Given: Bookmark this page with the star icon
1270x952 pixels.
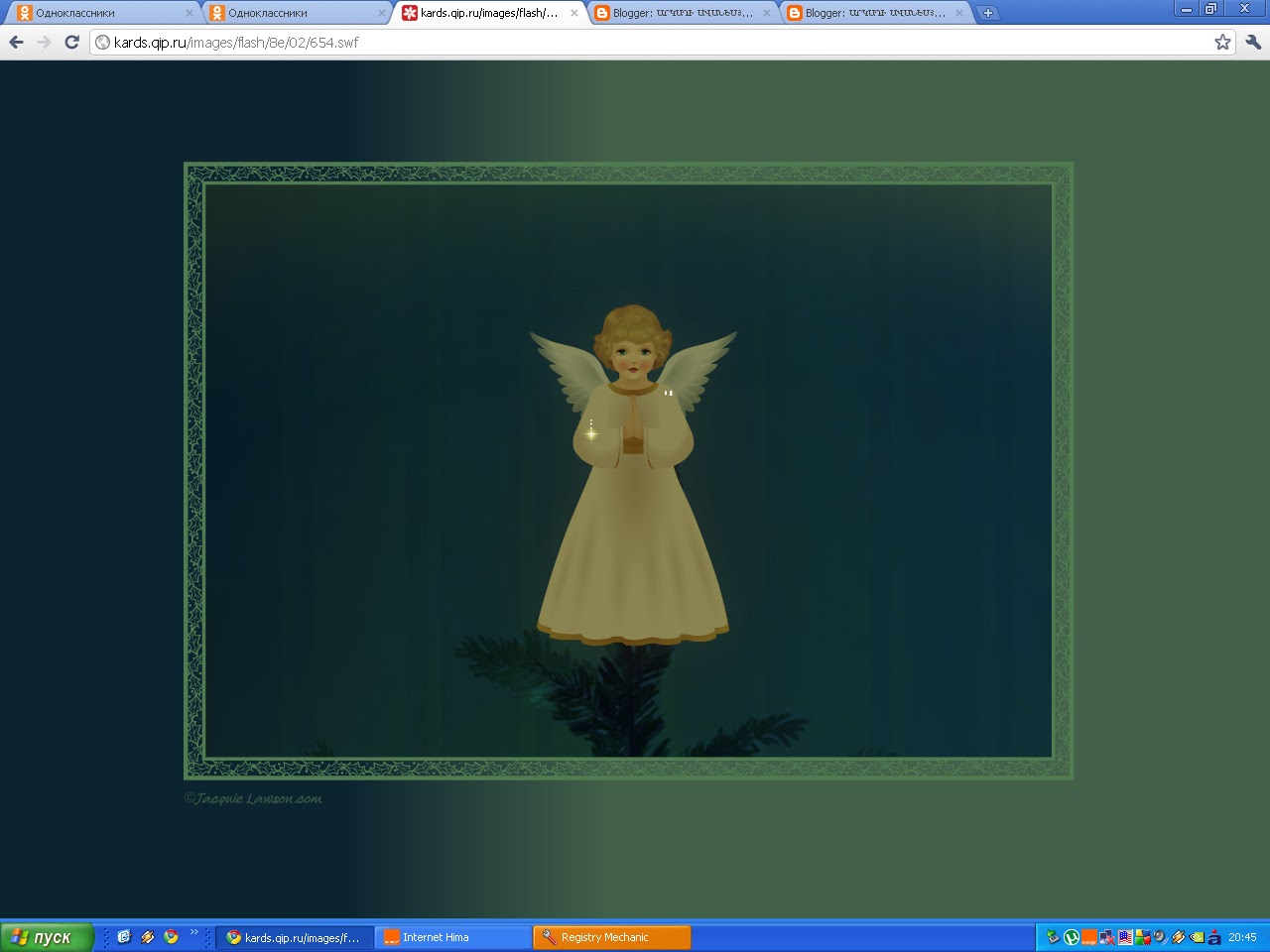Looking at the screenshot, I should 1222,42.
